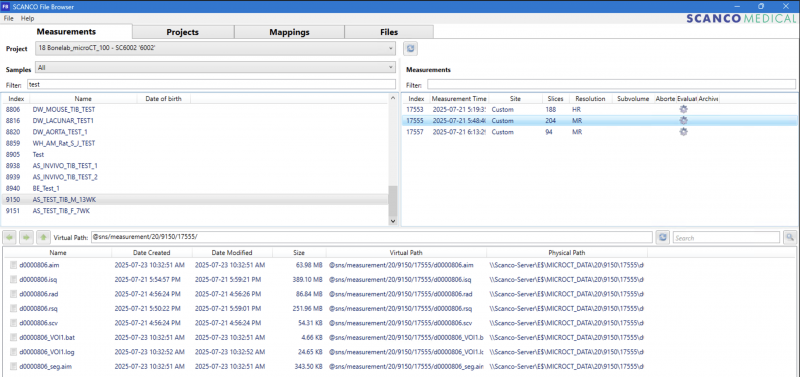800x377 pixels.
Task: Click the samples list scrollbar thumb
Action: pos(392,201)
